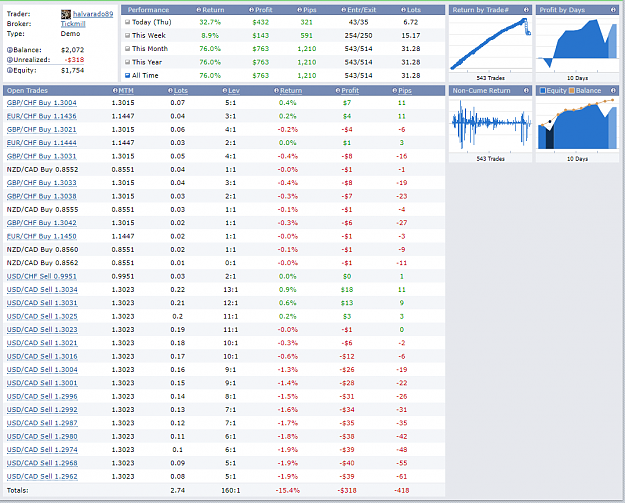The width and height of the screenshot is (625, 503).
Task: Open USD/CAD Sell 1.3034 trade
Action: [x=42, y=290]
